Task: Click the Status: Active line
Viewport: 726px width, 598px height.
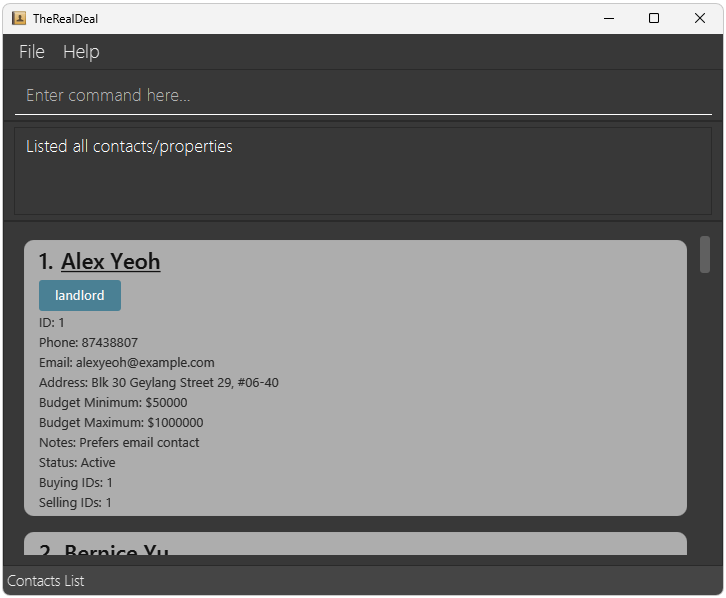Action: point(77,463)
